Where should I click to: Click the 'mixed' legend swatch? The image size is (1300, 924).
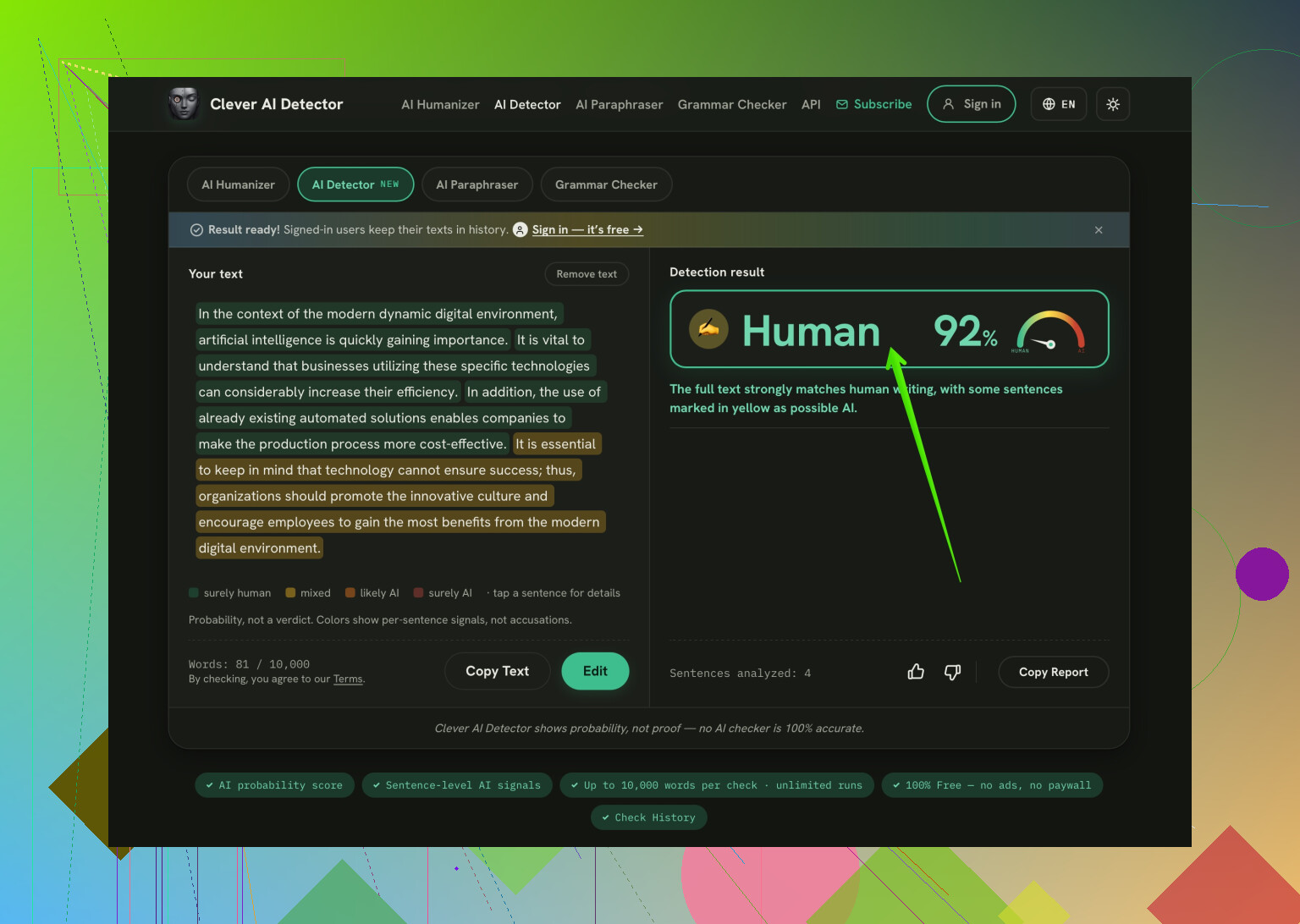click(290, 592)
